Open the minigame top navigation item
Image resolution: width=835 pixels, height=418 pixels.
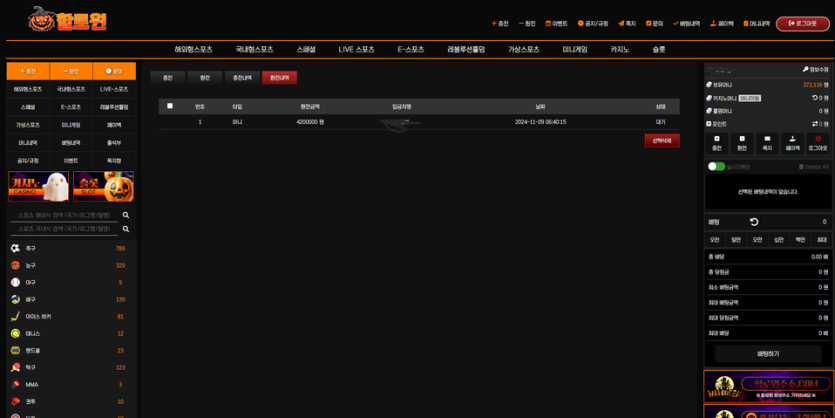coord(575,50)
